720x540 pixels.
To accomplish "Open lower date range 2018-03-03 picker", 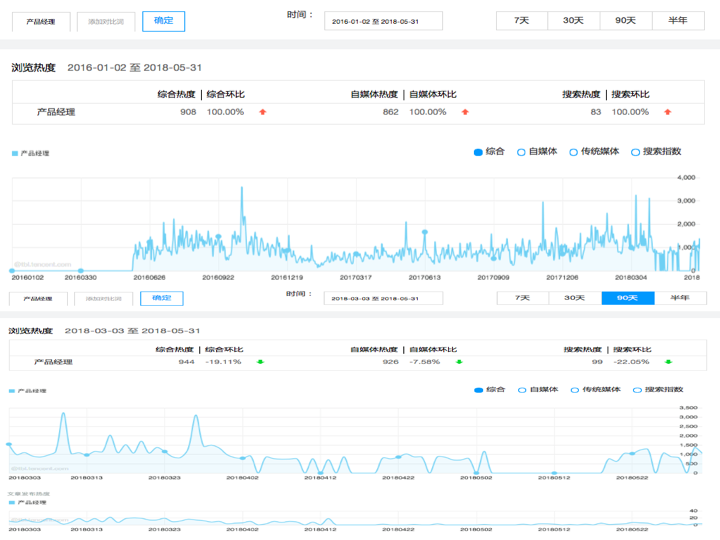I will pyautogui.click(x=383, y=298).
